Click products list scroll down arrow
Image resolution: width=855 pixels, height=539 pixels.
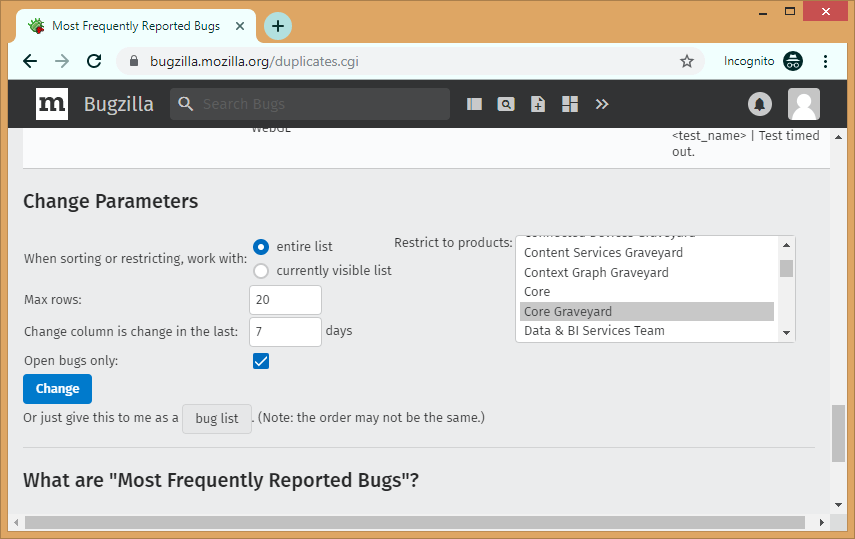point(786,333)
